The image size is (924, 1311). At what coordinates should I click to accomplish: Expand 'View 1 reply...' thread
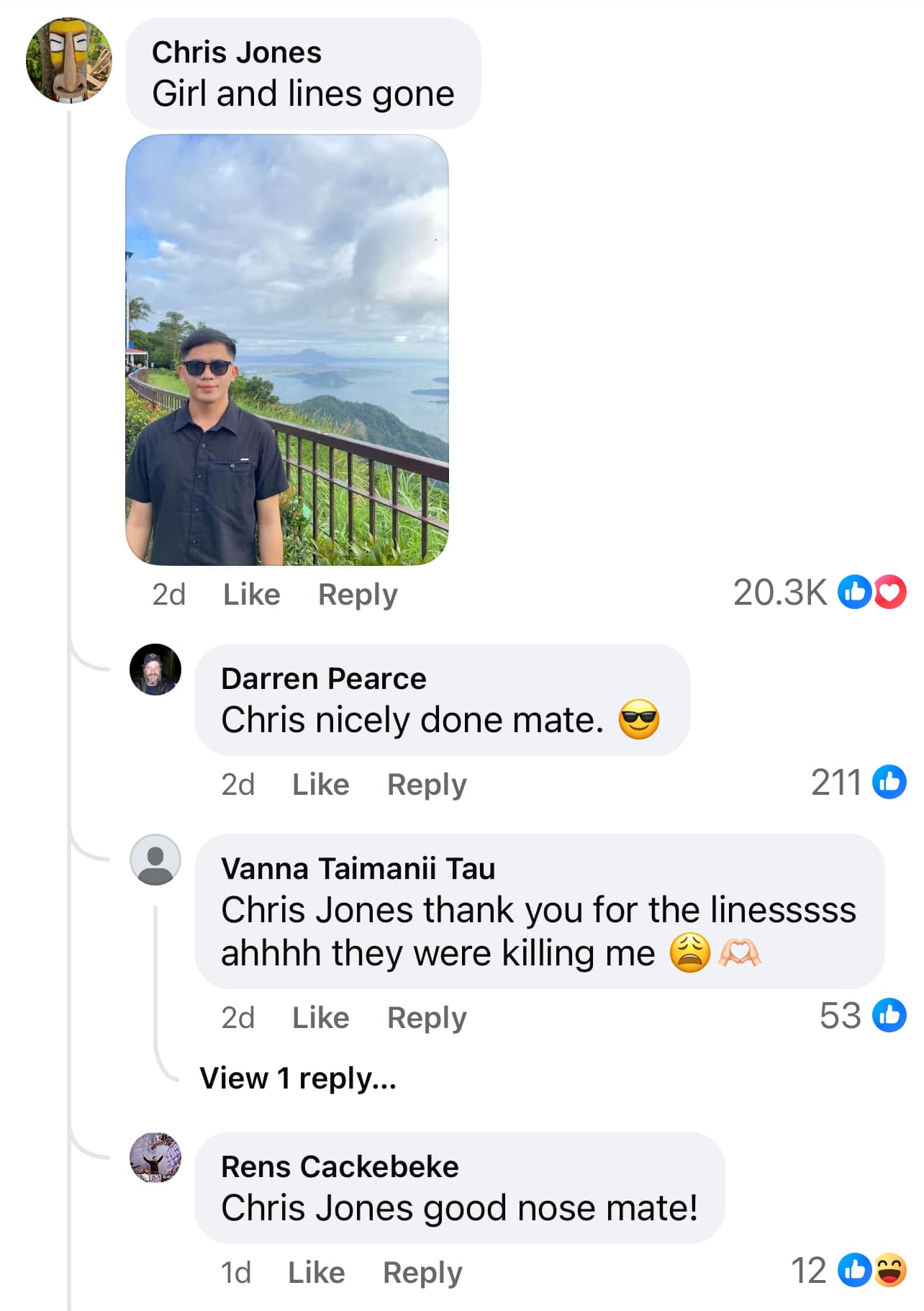(298, 1078)
